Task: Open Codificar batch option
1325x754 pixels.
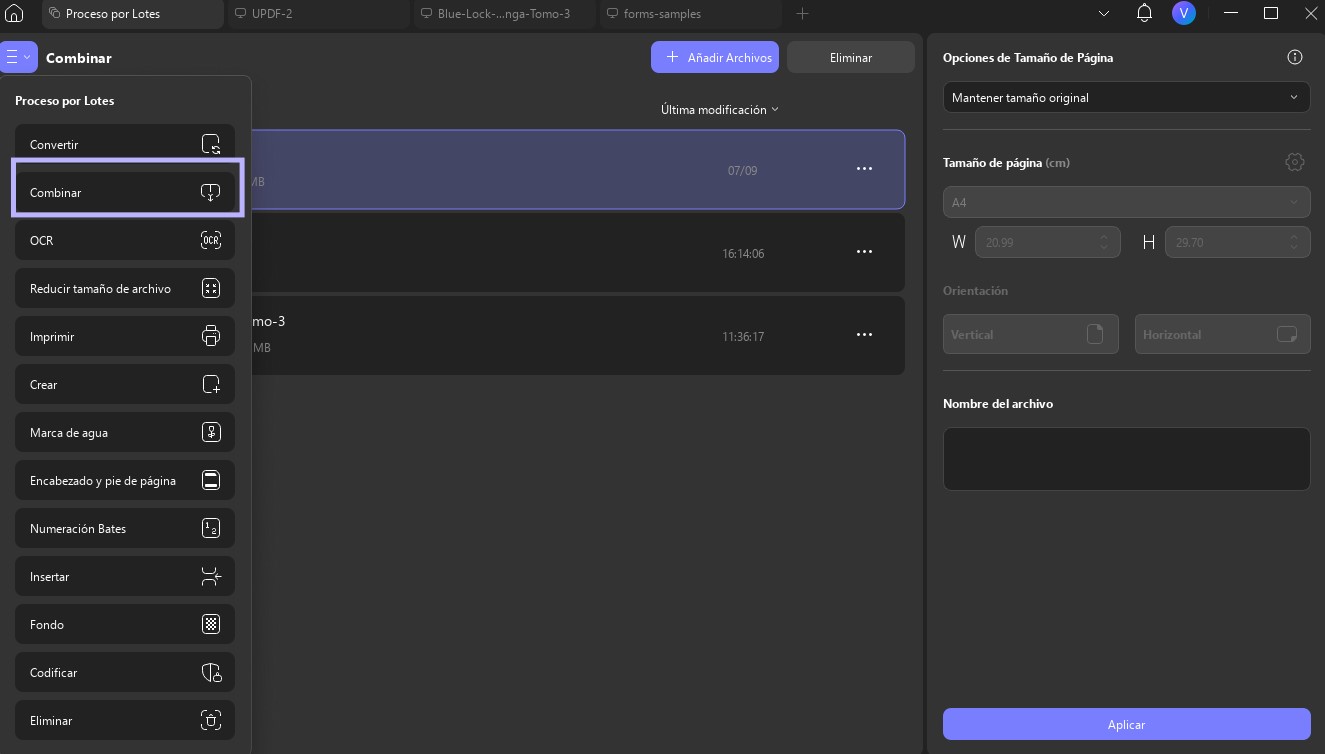Action: click(x=125, y=673)
